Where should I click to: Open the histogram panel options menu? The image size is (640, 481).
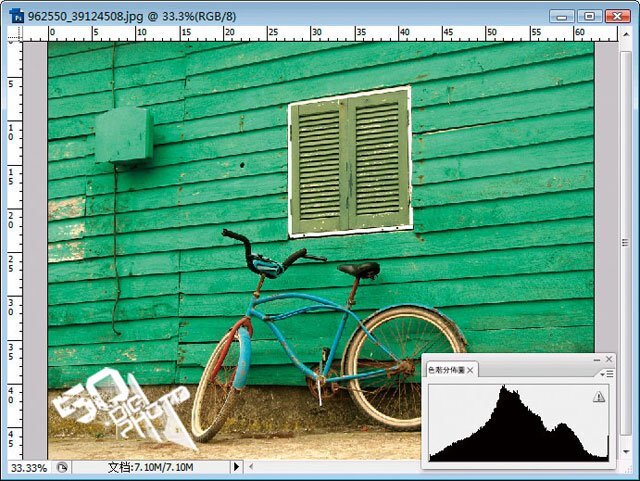point(607,373)
